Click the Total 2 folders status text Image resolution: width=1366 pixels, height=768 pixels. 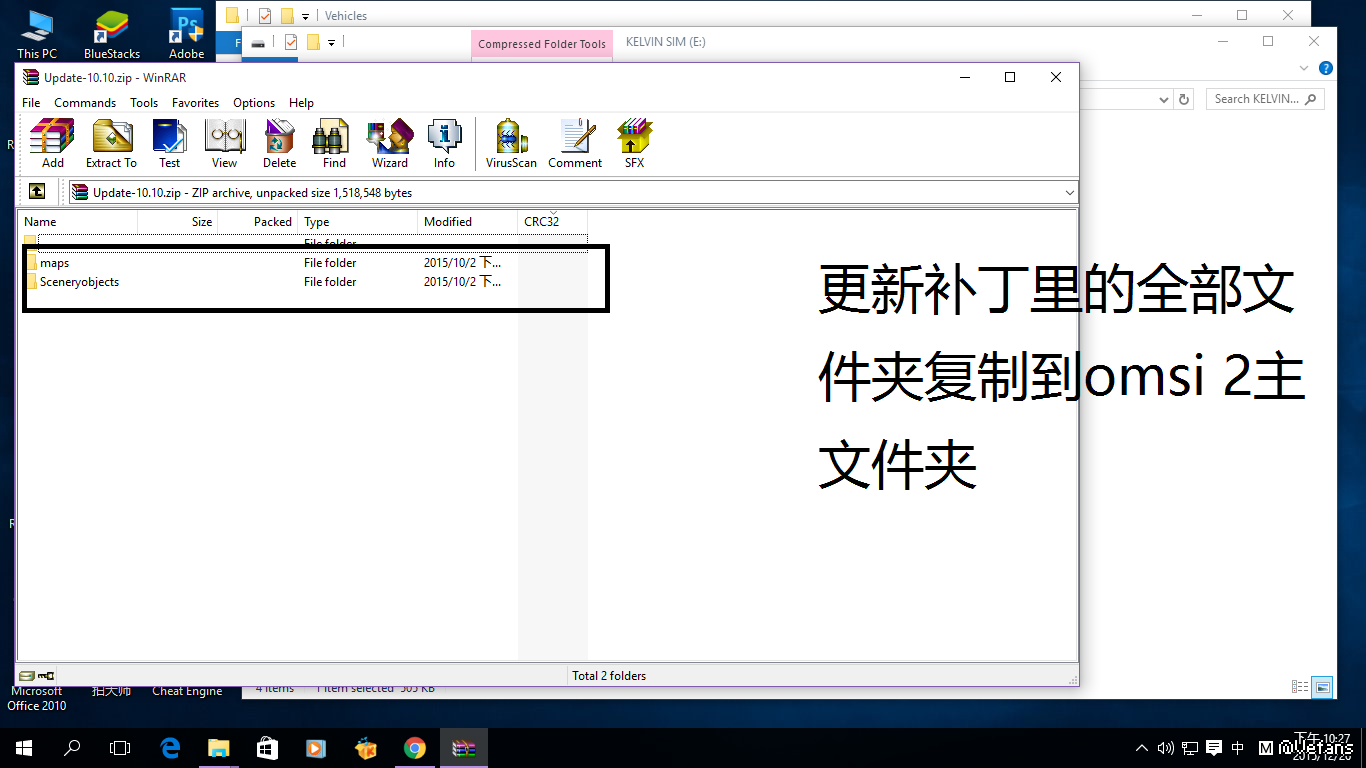(609, 676)
